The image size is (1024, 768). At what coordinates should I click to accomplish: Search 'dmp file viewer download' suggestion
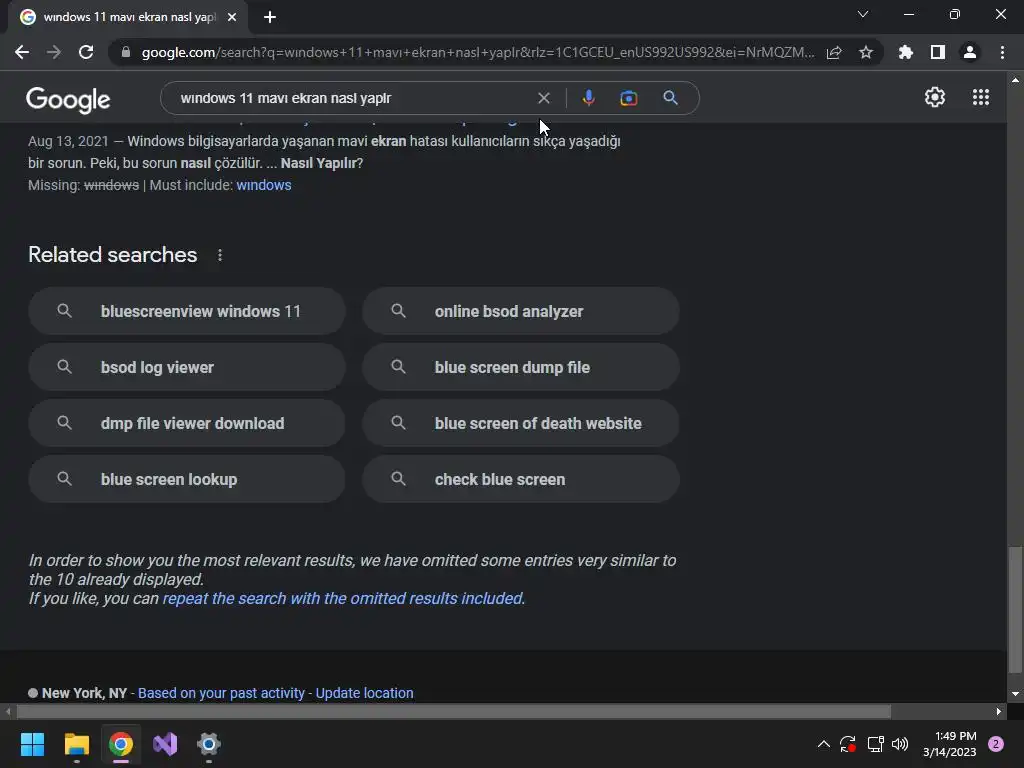(x=187, y=423)
